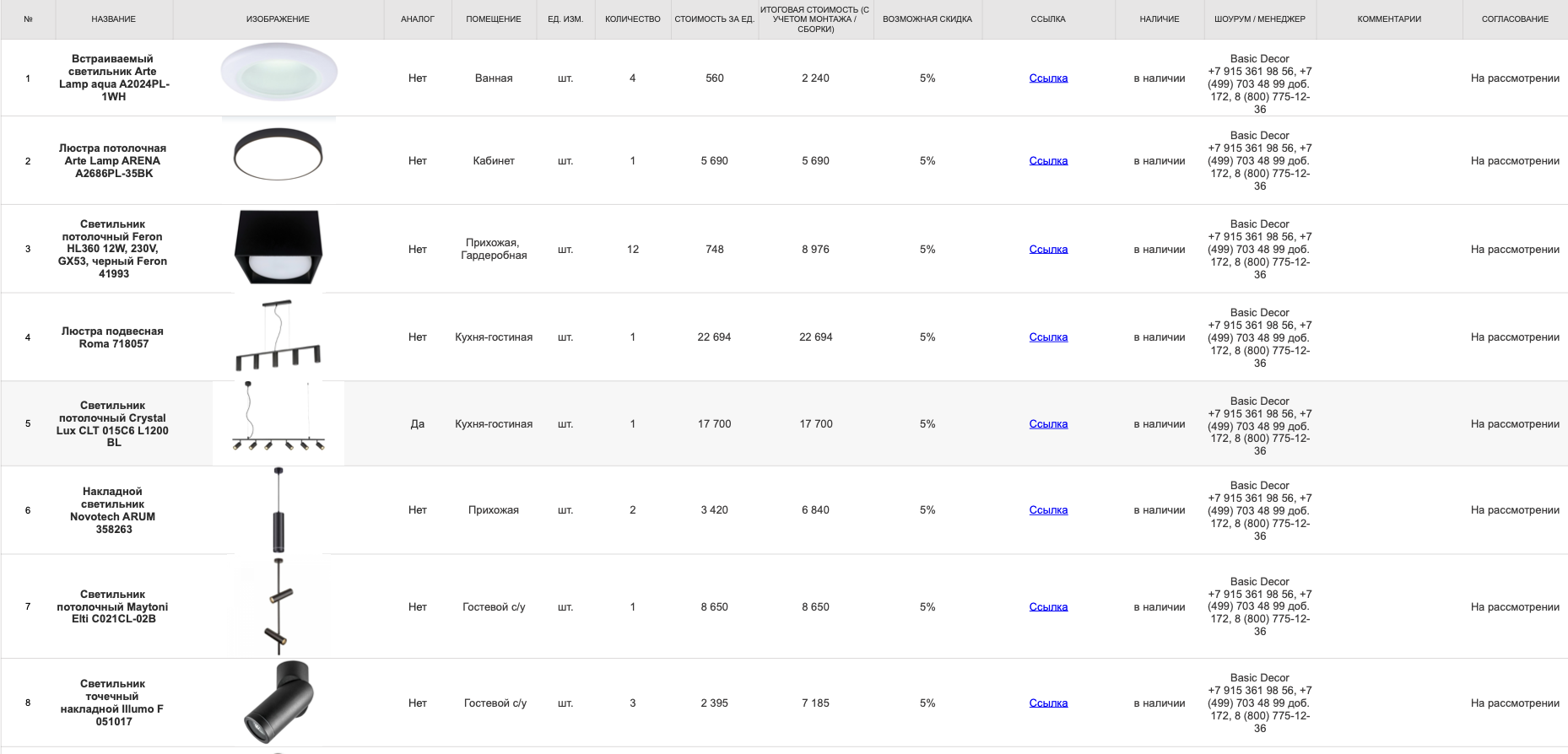
Task: Select the unit price cell 3 420
Action: [x=715, y=509]
